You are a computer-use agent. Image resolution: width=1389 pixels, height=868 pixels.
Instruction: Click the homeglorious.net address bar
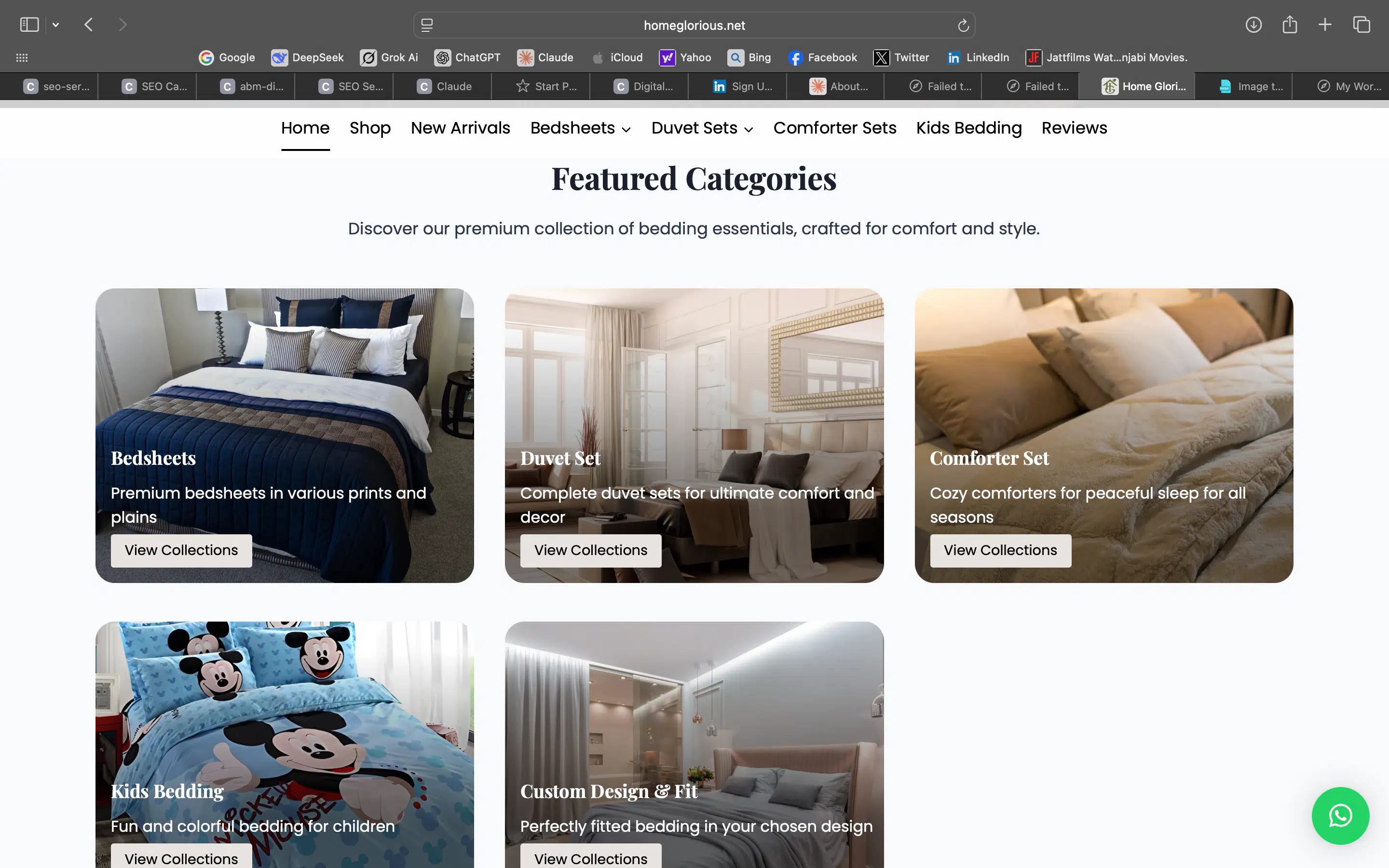pos(694,25)
